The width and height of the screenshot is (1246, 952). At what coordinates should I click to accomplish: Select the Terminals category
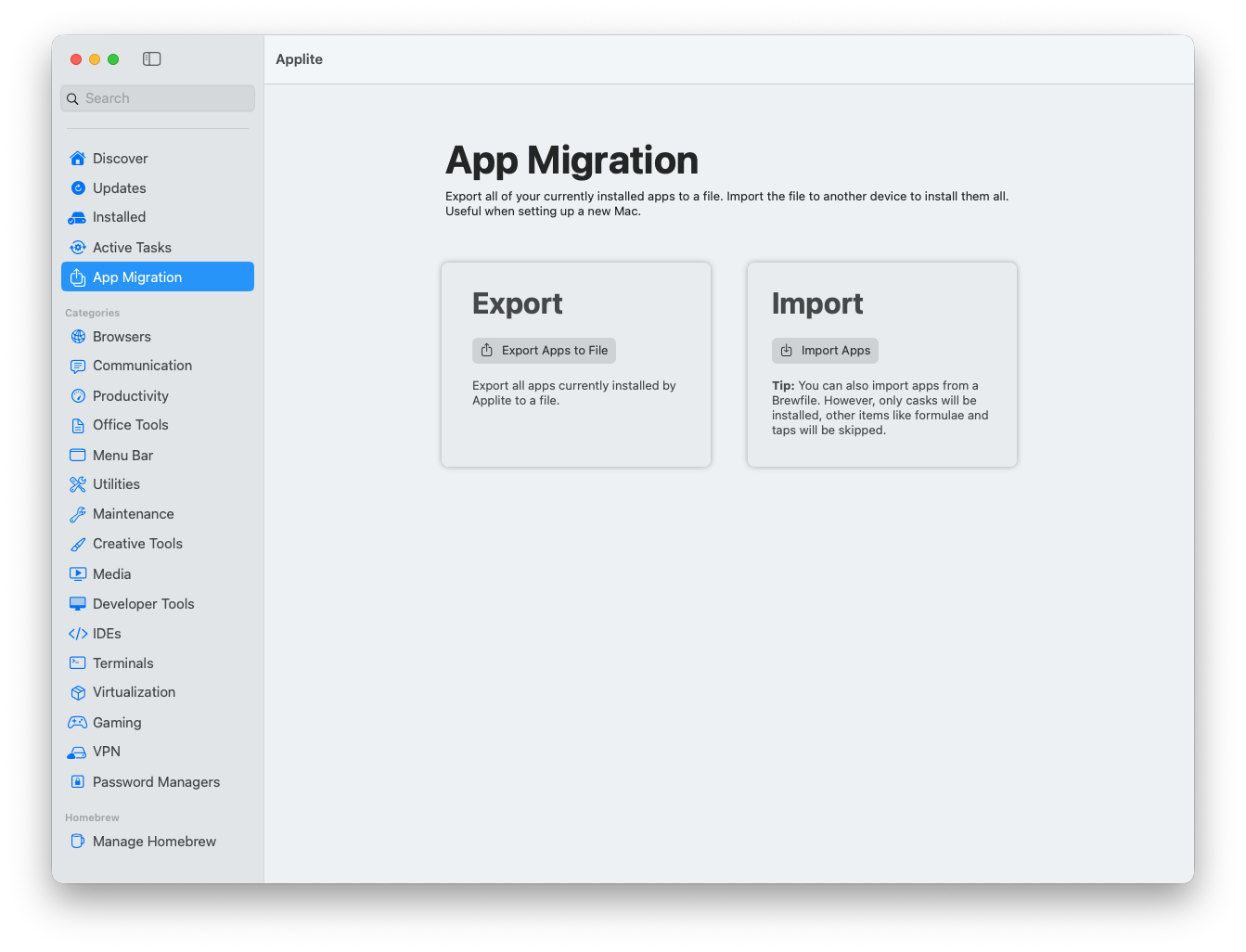(158, 663)
